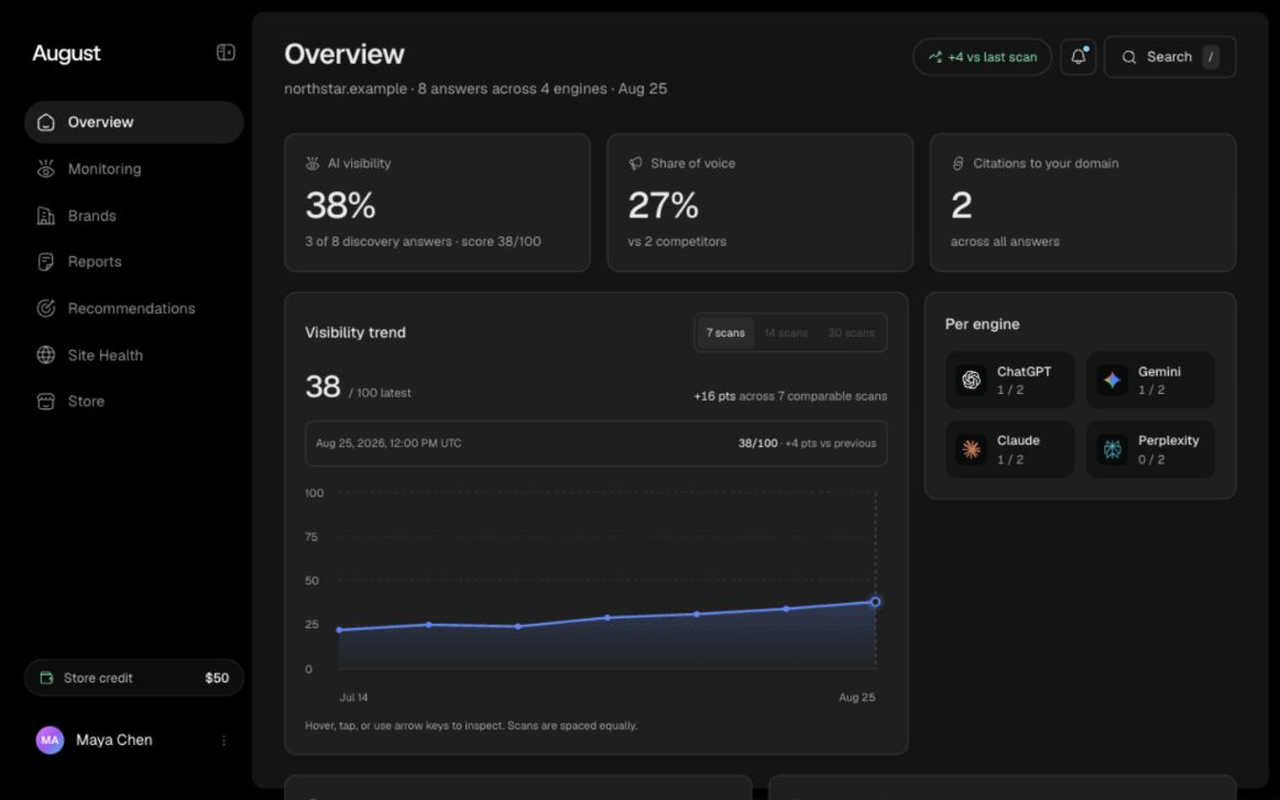The image size is (1280, 800).
Task: Click the Citations link icon
Action: (x=958, y=163)
